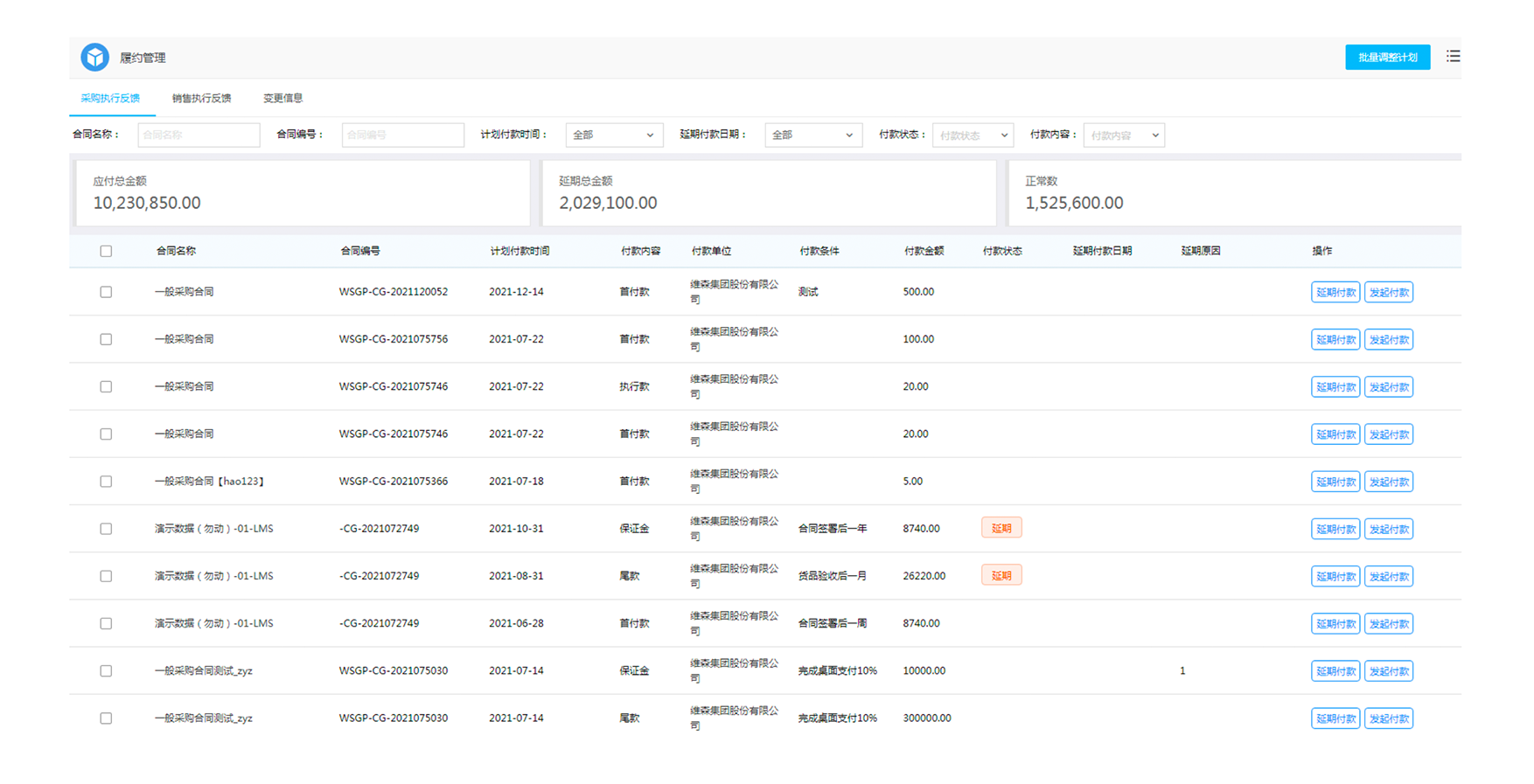Expand the 付款内容 filter dropdown

[1124, 135]
